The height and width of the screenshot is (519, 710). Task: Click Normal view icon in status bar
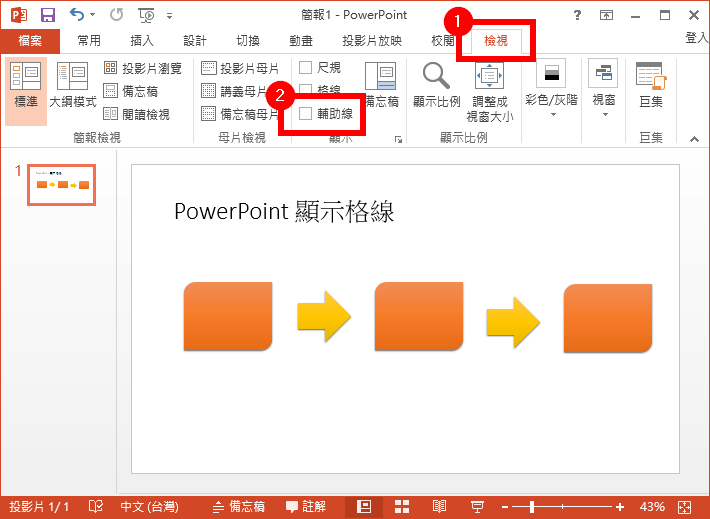[x=364, y=506]
